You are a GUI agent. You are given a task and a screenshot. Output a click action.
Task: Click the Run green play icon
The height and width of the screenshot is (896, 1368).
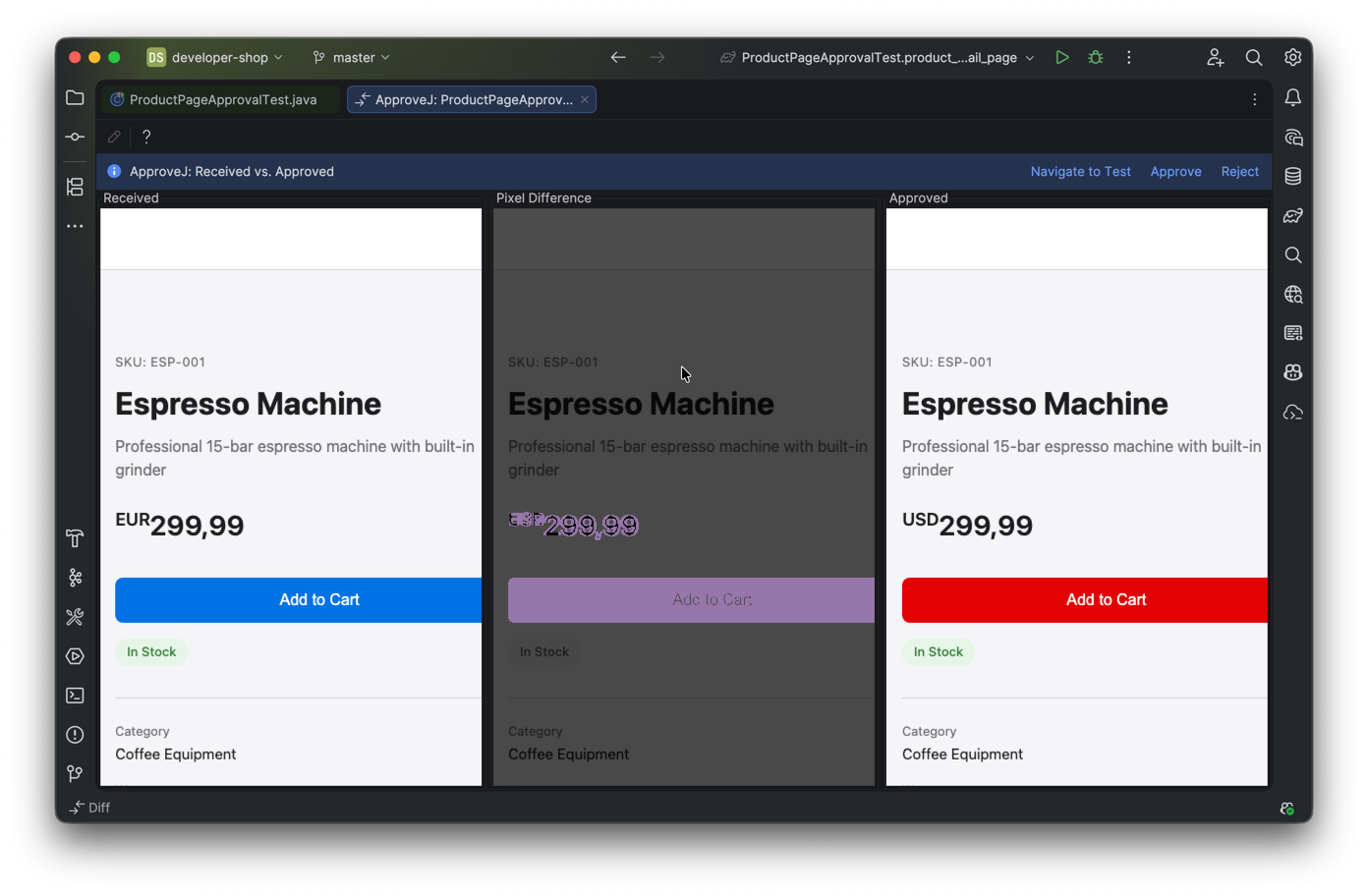point(1062,57)
